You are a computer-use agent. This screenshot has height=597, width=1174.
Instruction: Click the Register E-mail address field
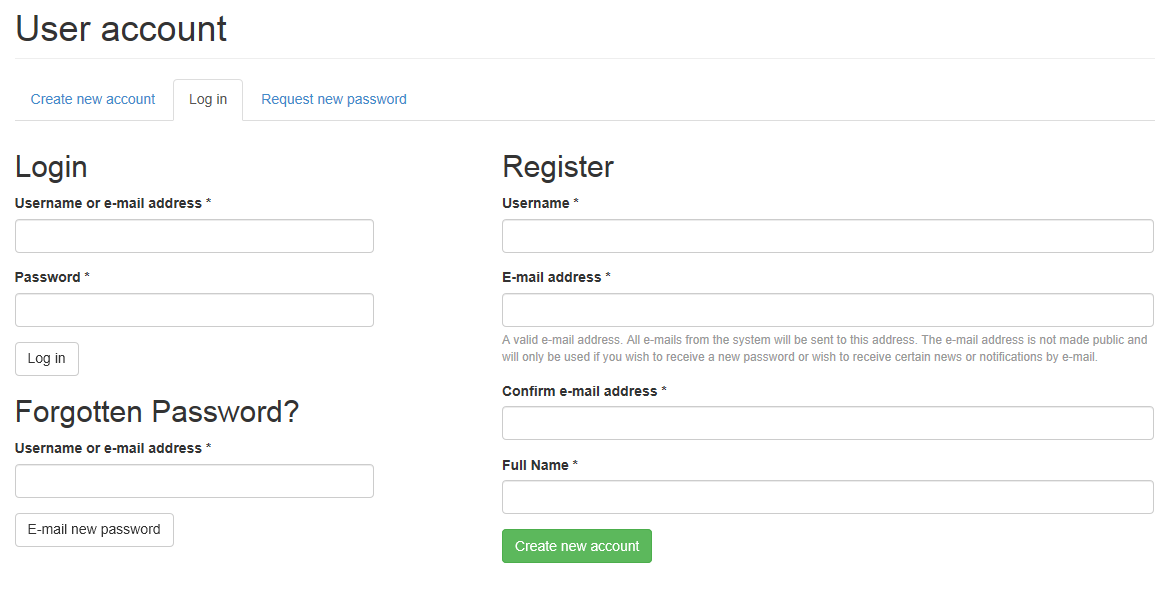point(827,310)
